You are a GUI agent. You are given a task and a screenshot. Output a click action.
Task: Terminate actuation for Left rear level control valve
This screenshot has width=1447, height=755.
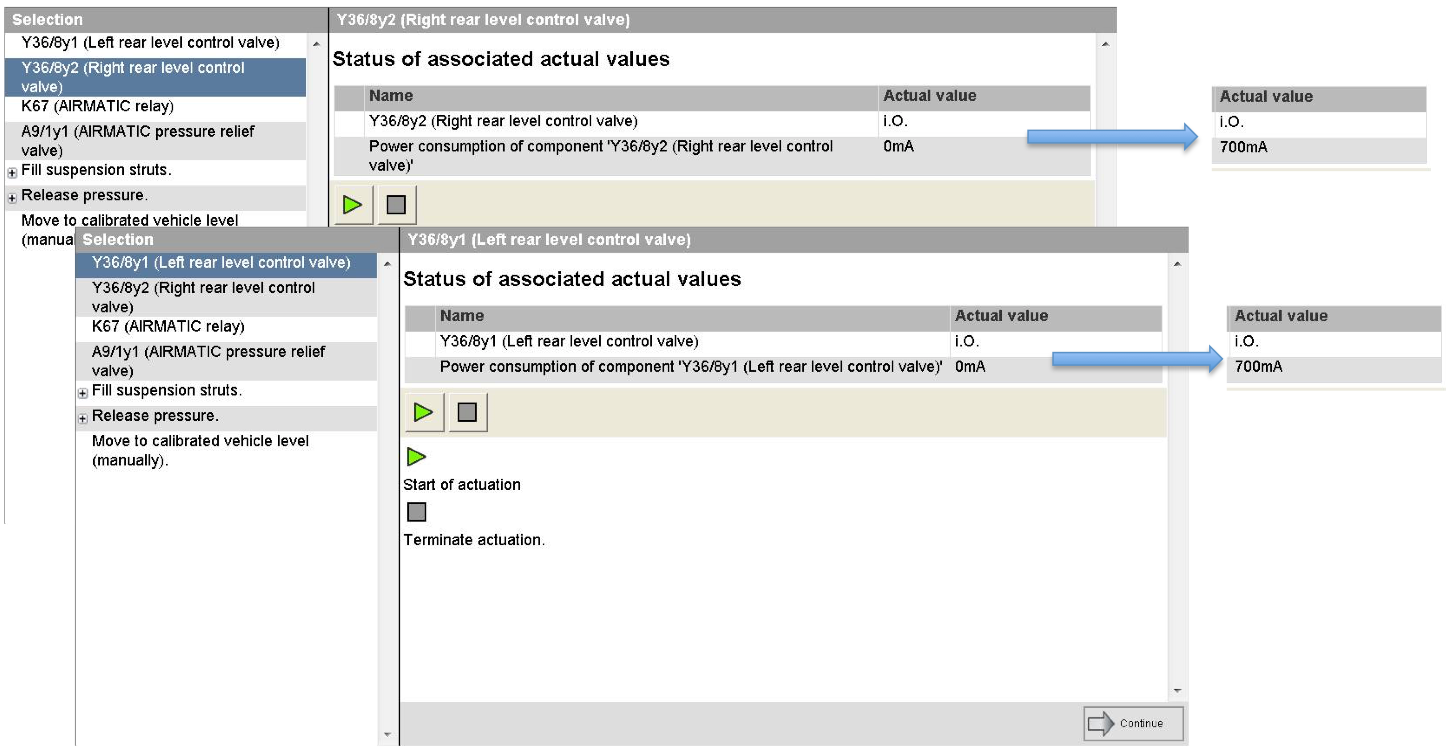pyautogui.click(x=468, y=412)
